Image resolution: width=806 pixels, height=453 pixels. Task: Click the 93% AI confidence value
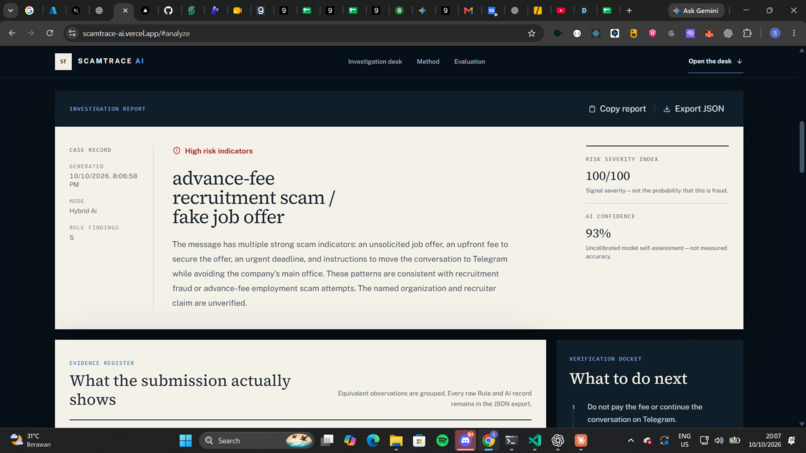(598, 233)
